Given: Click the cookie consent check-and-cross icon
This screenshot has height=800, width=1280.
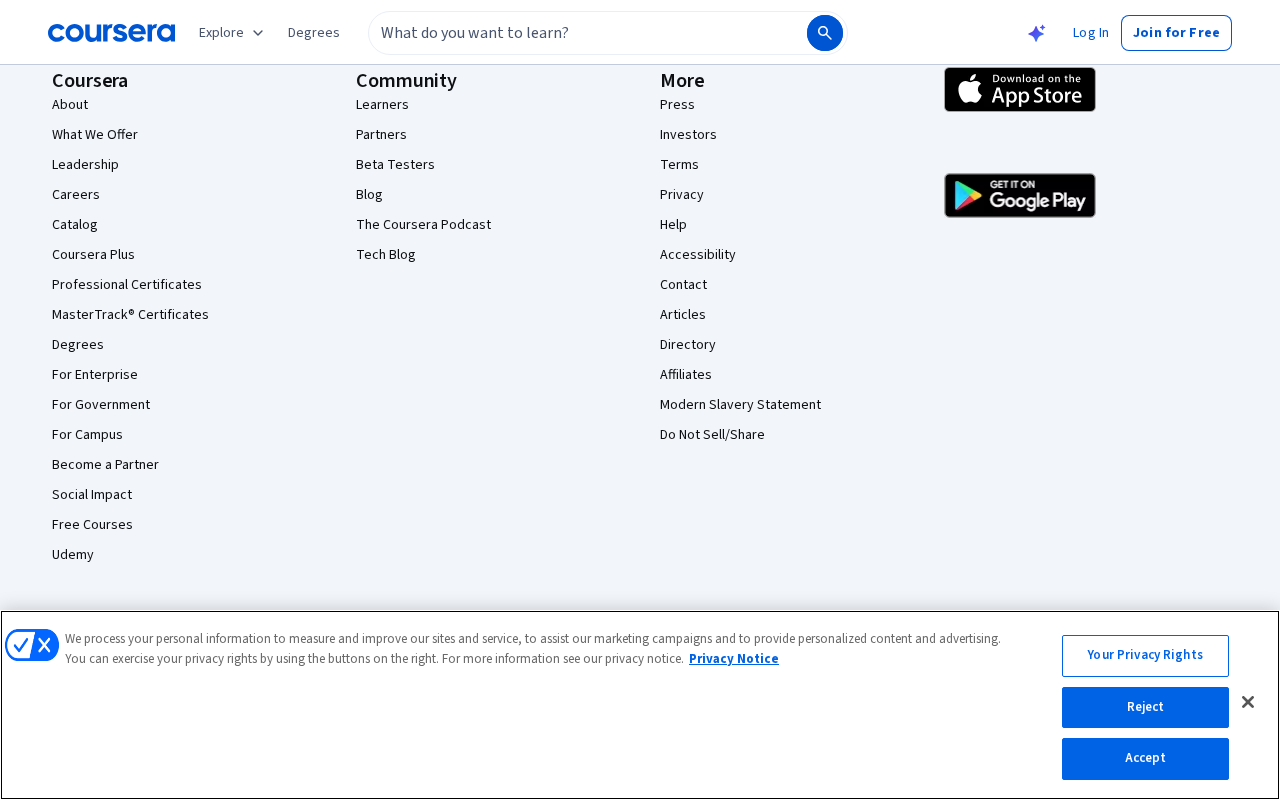Looking at the screenshot, I should tap(32, 645).
